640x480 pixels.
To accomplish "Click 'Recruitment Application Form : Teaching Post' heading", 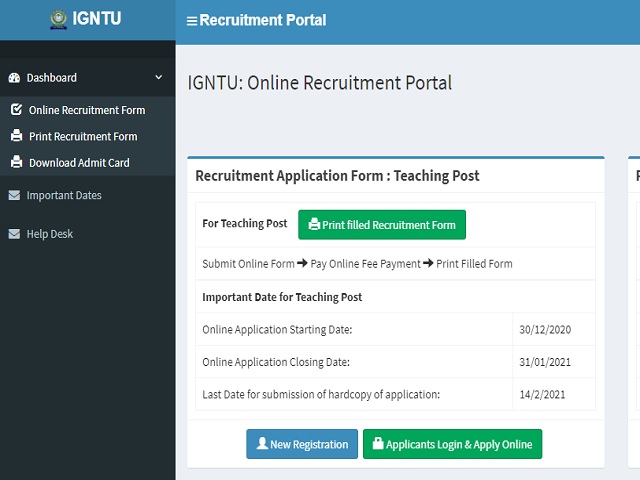I will (x=337, y=176).
